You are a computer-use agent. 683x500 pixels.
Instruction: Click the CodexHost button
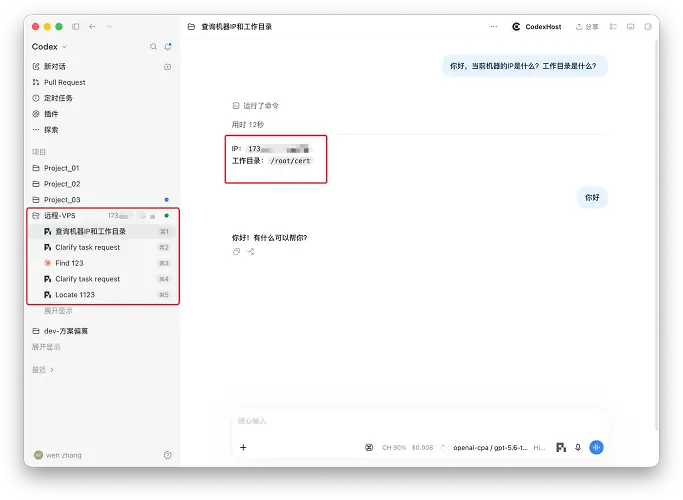point(537,27)
